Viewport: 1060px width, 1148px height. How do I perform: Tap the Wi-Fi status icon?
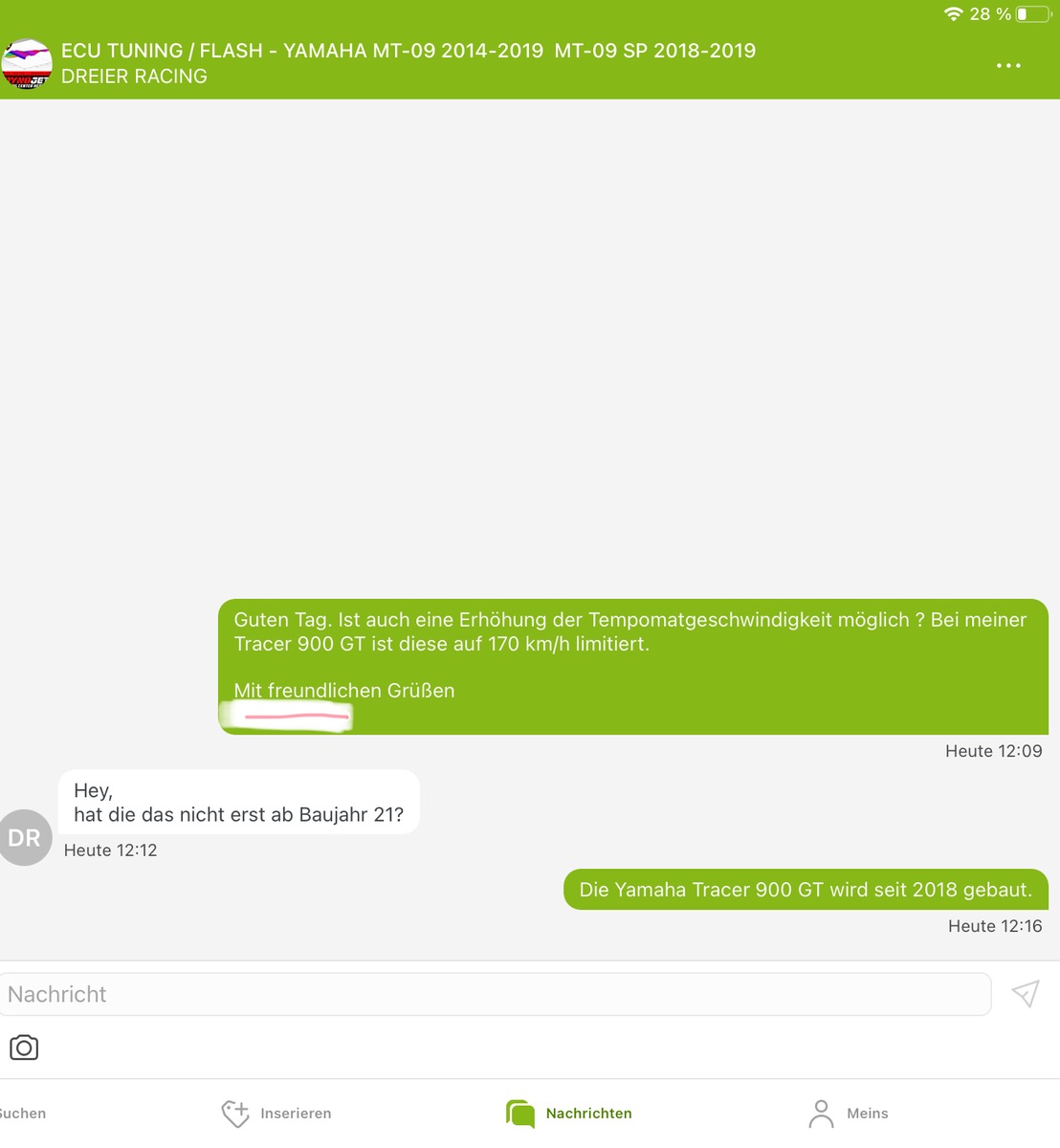pos(953,14)
